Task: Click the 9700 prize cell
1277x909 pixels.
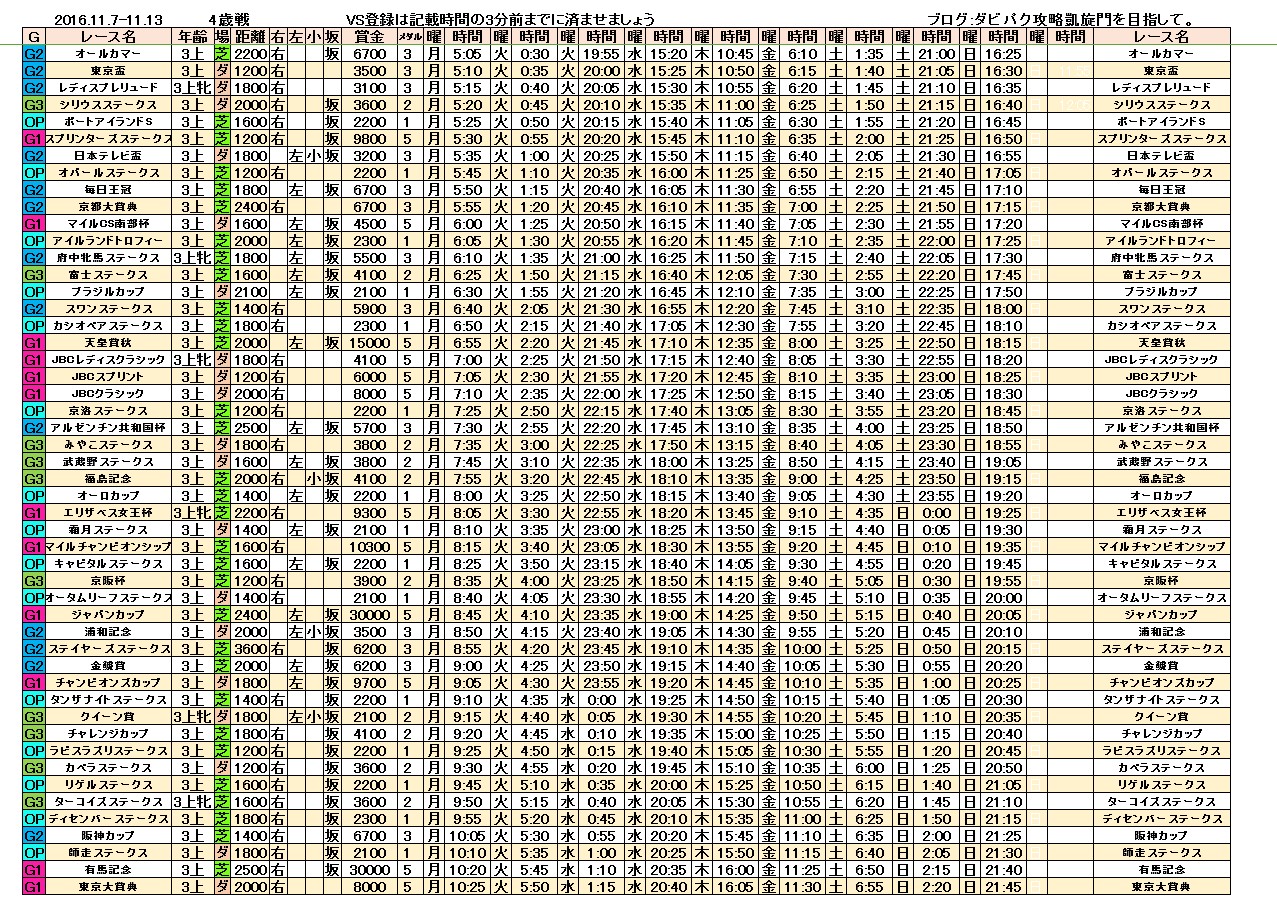Action: (370, 682)
